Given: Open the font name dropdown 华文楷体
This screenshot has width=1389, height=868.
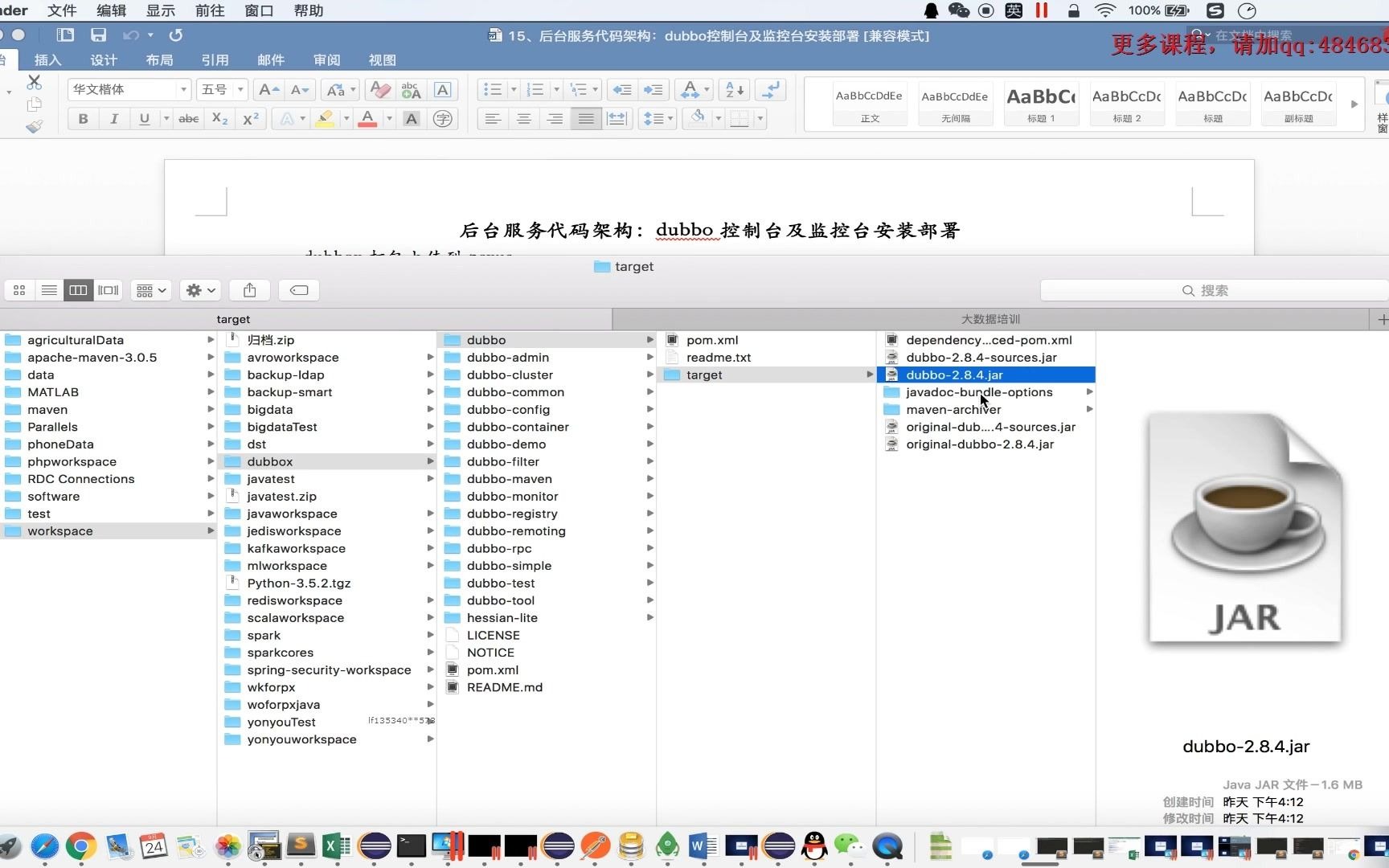Looking at the screenshot, I should coord(184,90).
